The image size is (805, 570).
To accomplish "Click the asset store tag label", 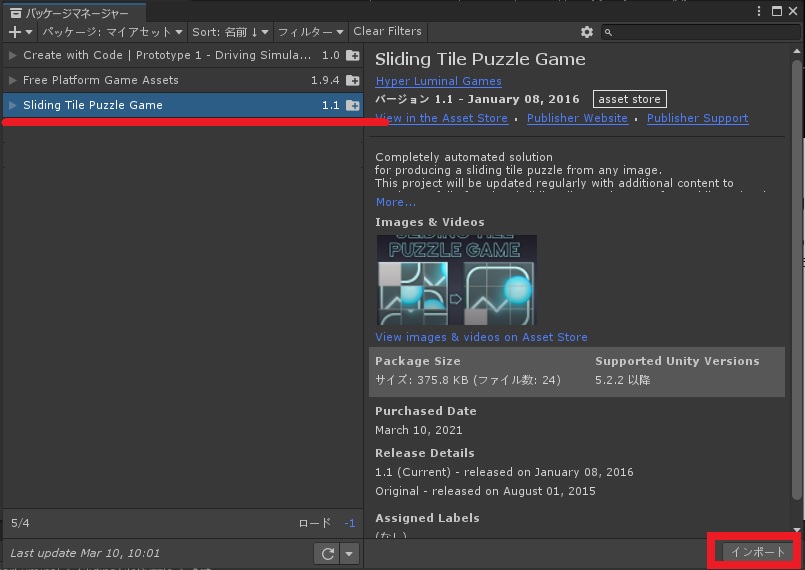I will (629, 99).
